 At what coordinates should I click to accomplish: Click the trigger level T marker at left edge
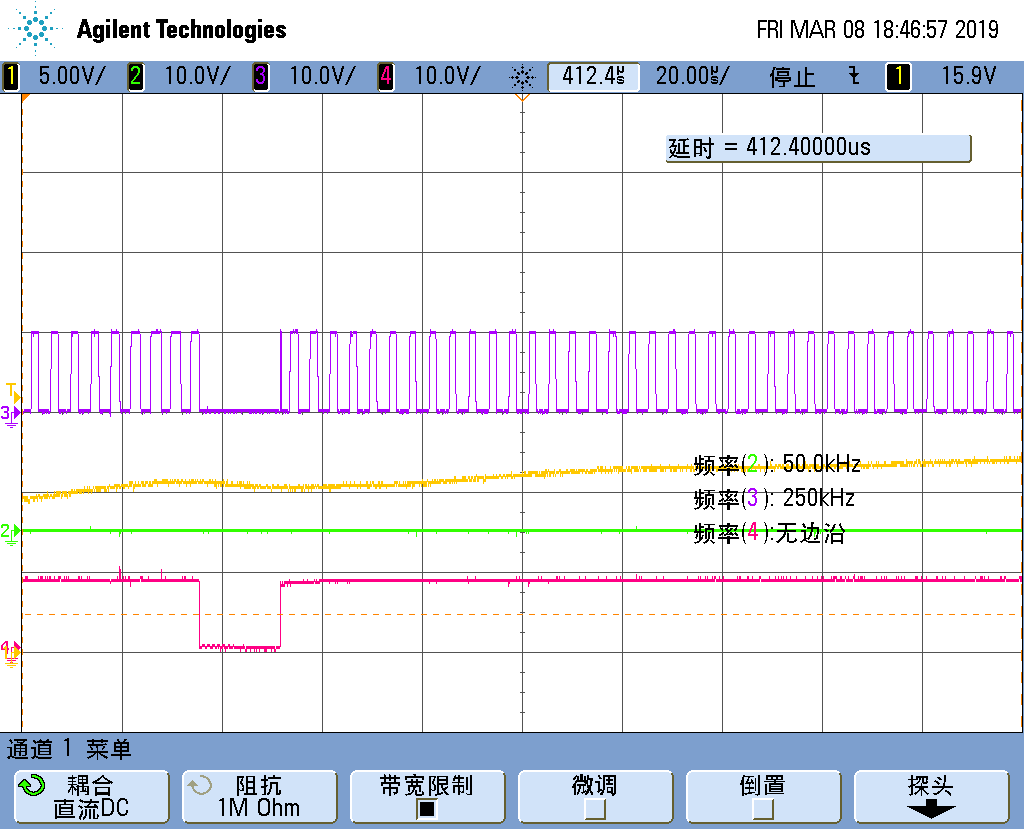pos(13,392)
